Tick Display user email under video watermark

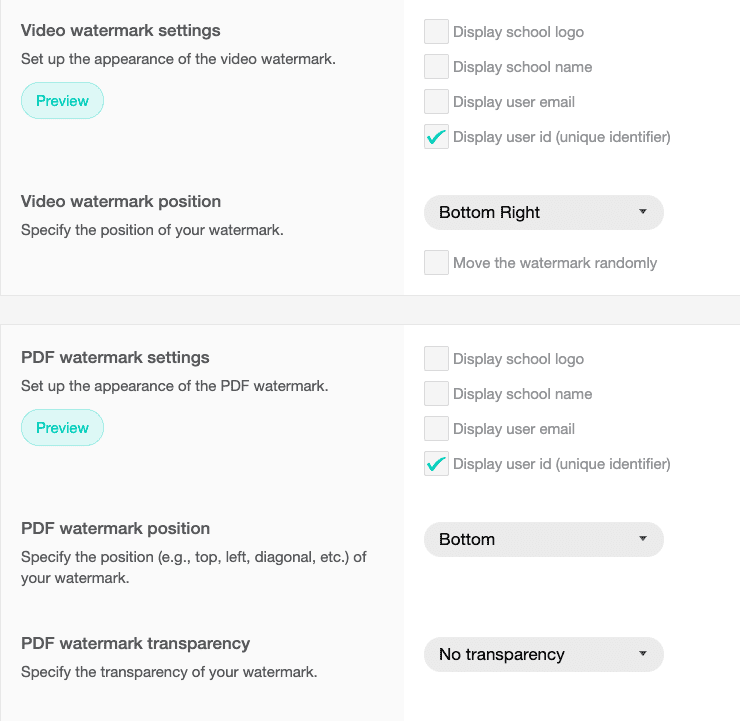[436, 101]
